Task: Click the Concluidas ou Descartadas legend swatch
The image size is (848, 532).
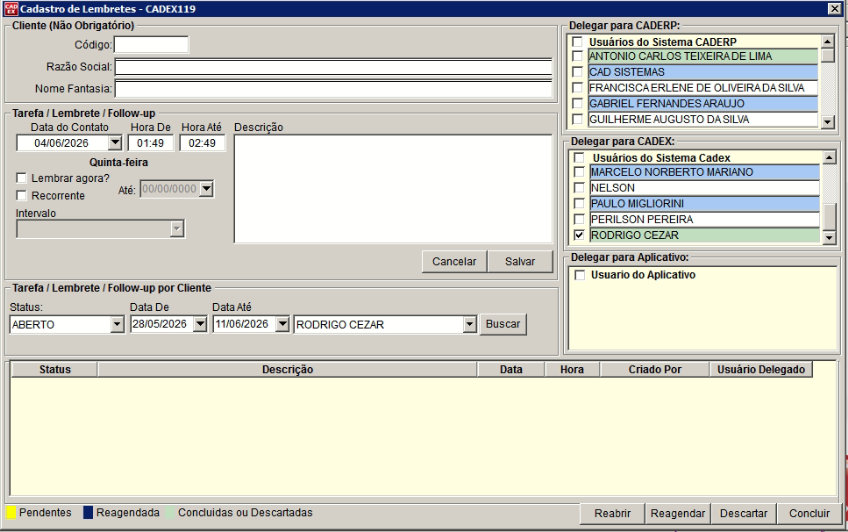Action: click(x=170, y=513)
